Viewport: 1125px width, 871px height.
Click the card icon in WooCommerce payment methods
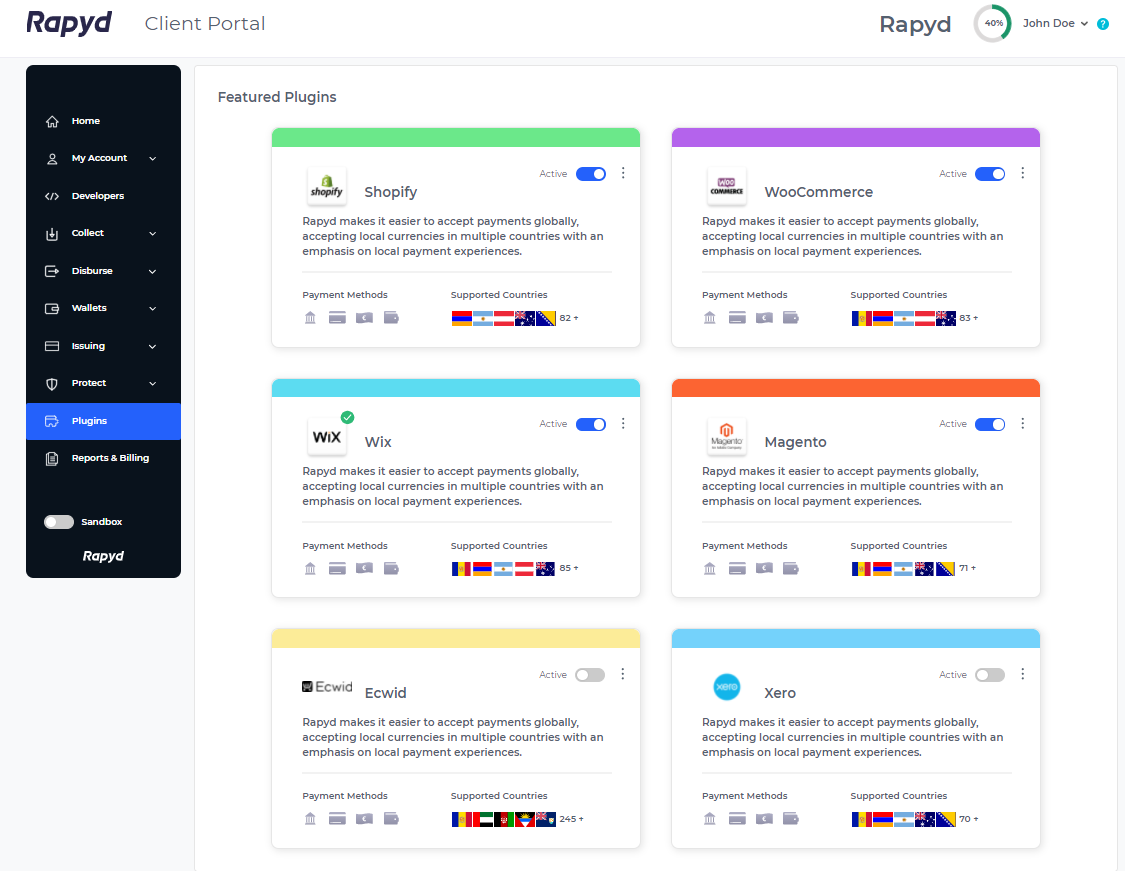point(737,318)
